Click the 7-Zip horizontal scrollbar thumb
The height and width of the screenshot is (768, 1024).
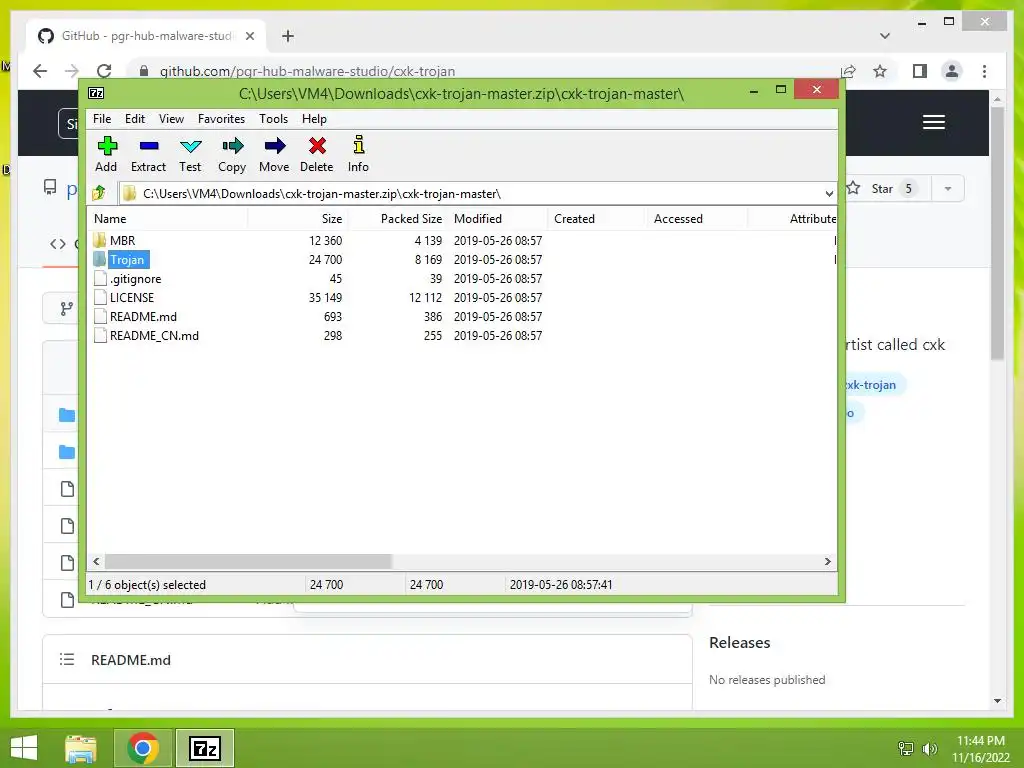(x=248, y=562)
